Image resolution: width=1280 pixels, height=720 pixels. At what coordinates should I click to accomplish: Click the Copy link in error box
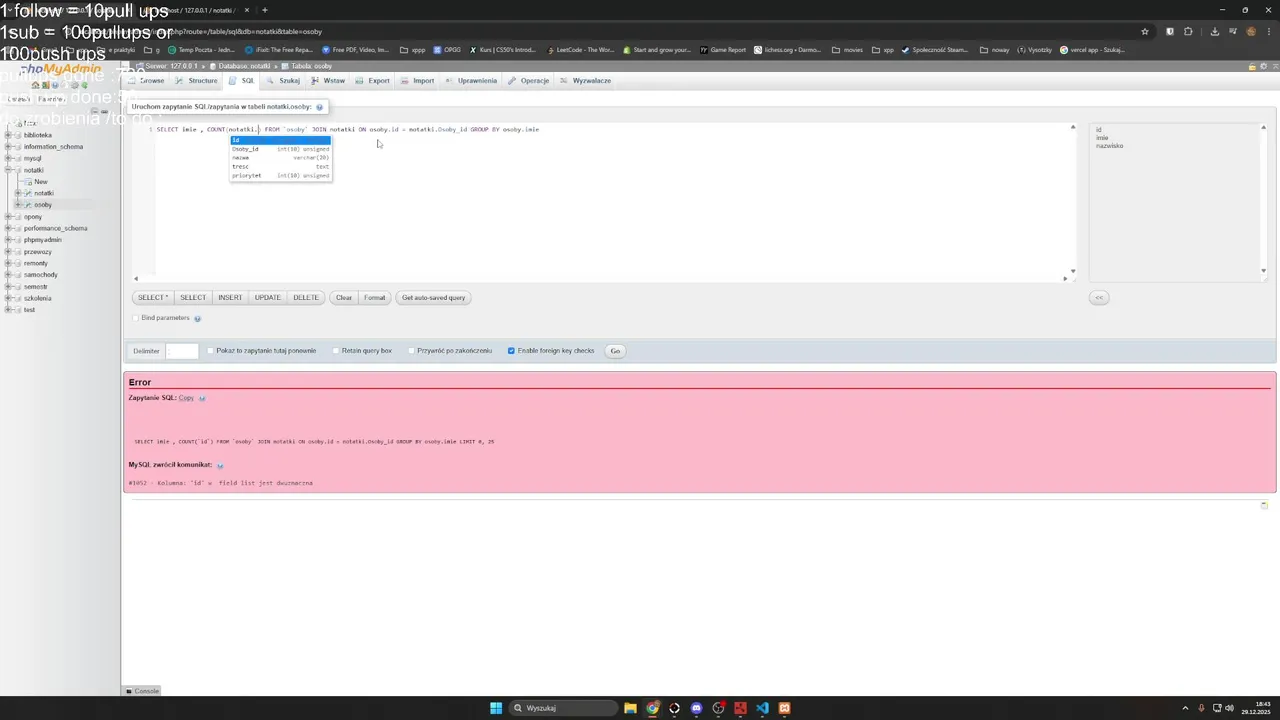[186, 398]
